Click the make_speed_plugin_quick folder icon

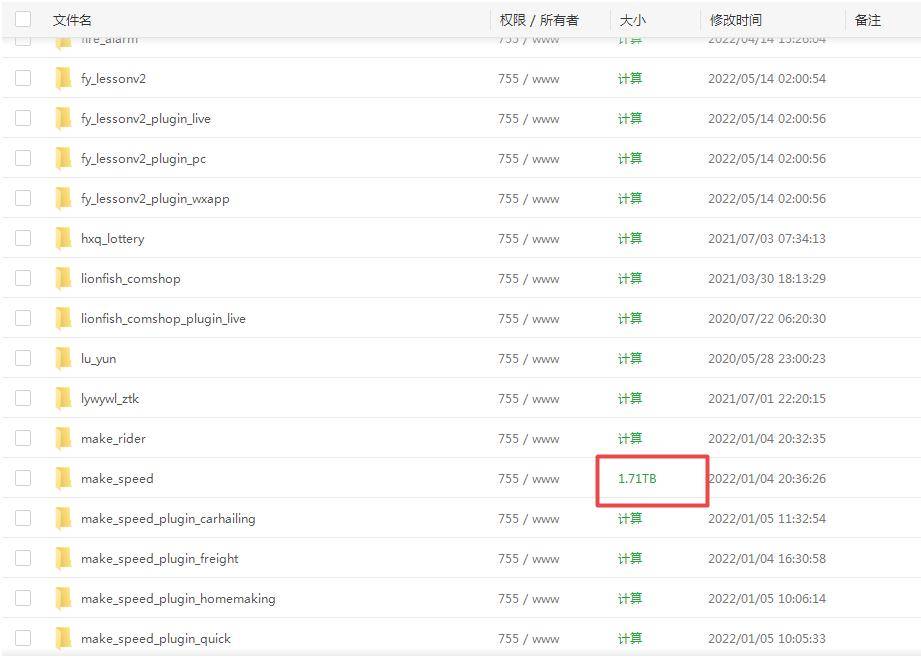pyautogui.click(x=63, y=637)
